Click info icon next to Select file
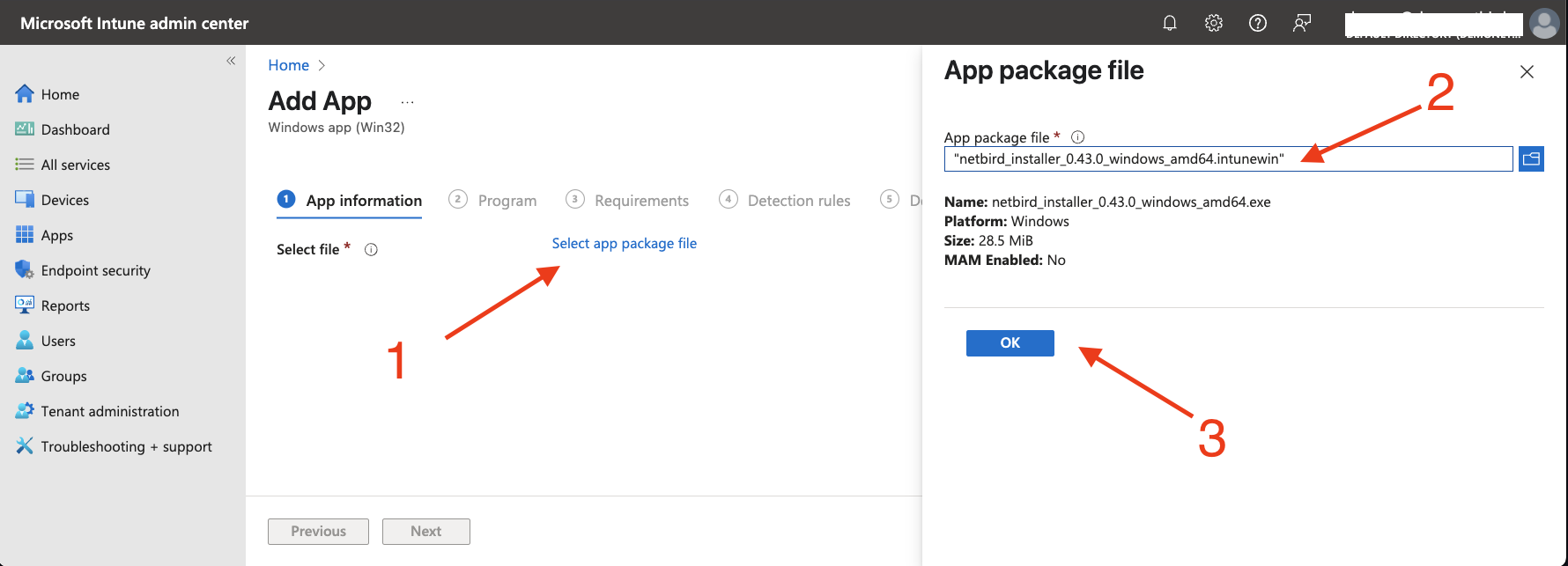This screenshot has height=566, width=1568. (x=371, y=250)
